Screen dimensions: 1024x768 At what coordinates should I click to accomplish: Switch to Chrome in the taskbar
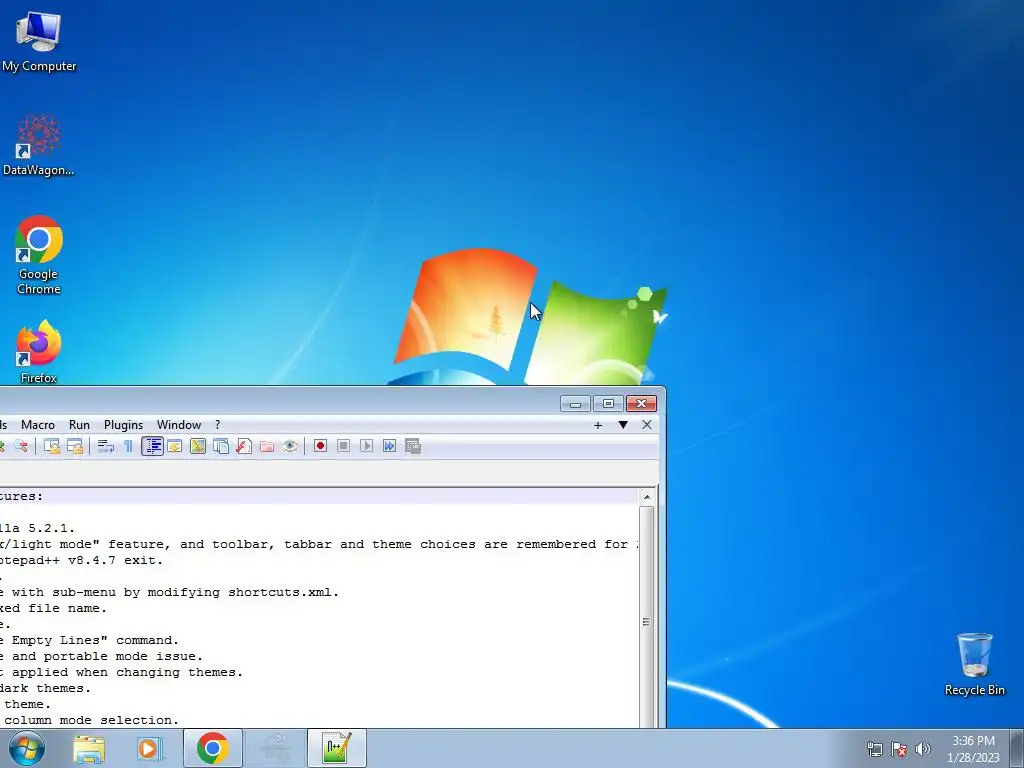click(212, 748)
